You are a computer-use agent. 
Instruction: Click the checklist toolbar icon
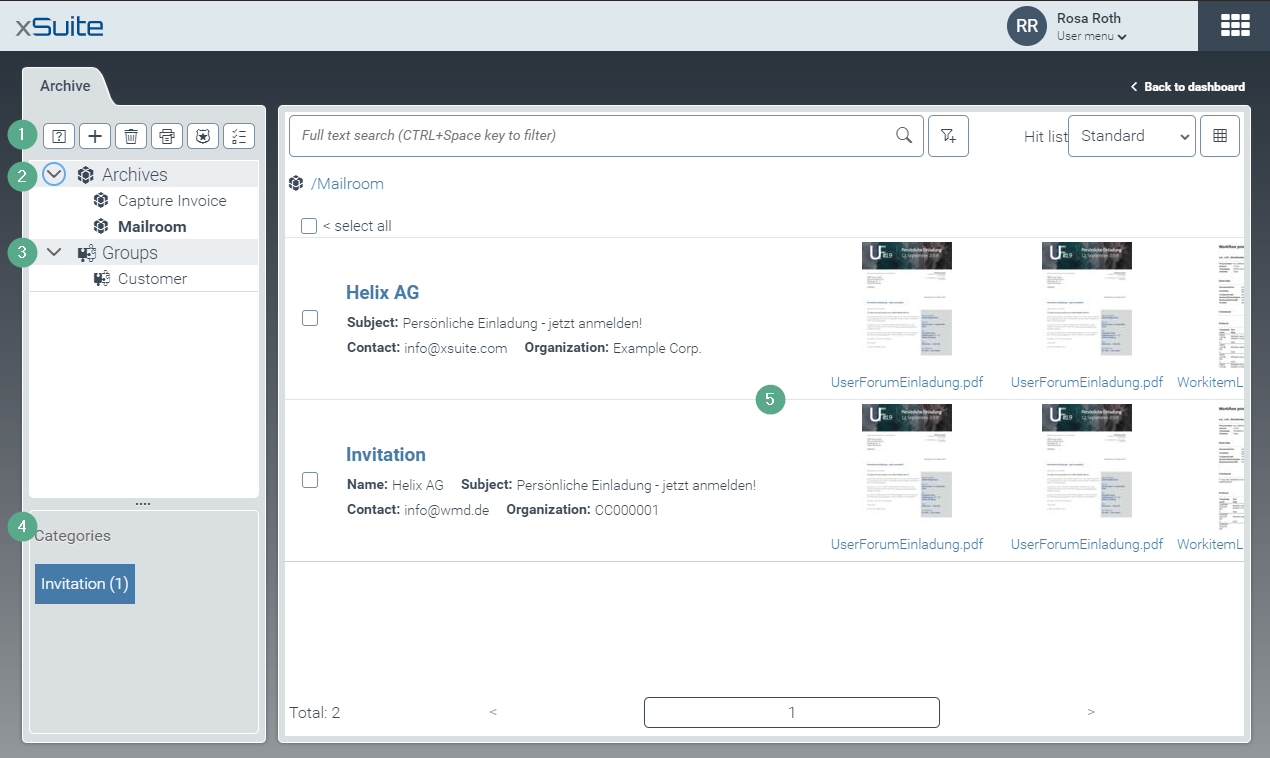239,137
